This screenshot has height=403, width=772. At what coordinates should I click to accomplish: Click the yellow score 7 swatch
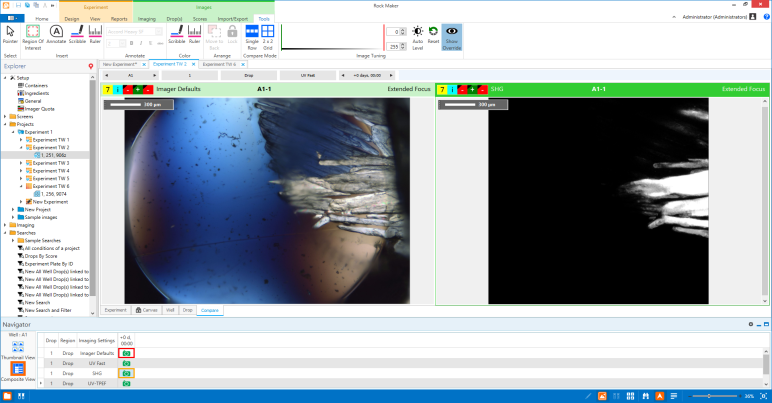tap(107, 89)
